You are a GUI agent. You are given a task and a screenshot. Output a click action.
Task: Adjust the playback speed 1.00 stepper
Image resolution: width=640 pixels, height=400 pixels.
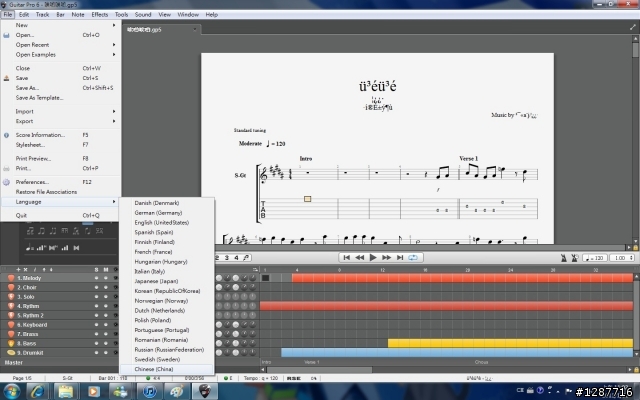(x=632, y=258)
